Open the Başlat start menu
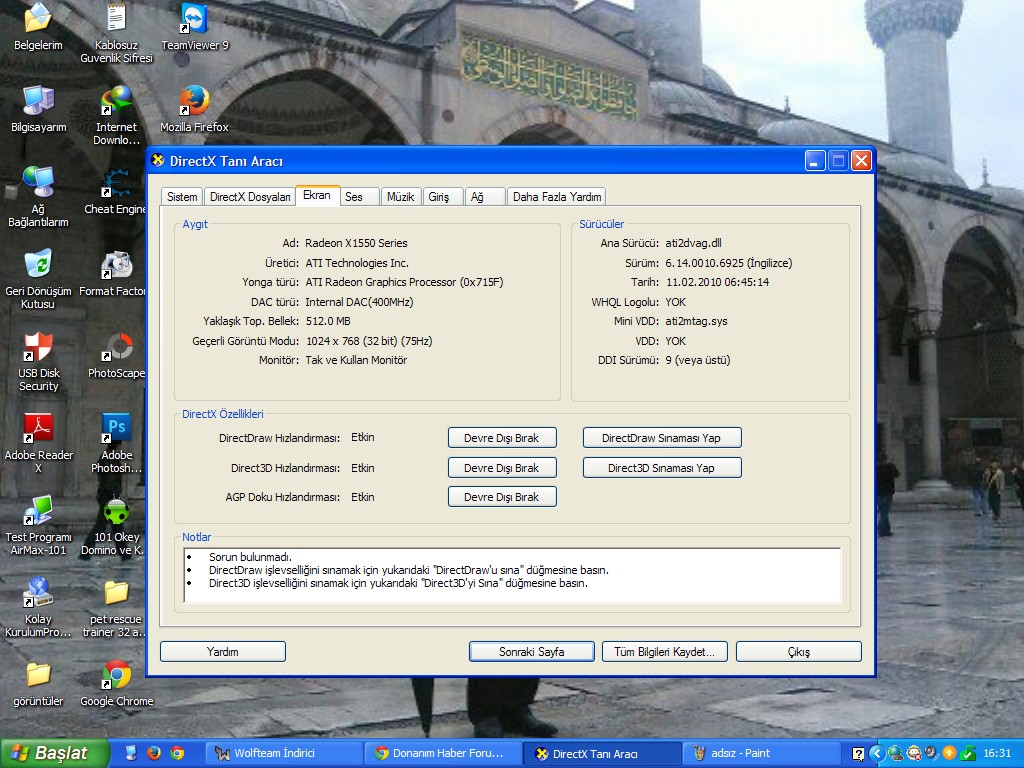Screen dimensions: 1024x768 coord(54,753)
